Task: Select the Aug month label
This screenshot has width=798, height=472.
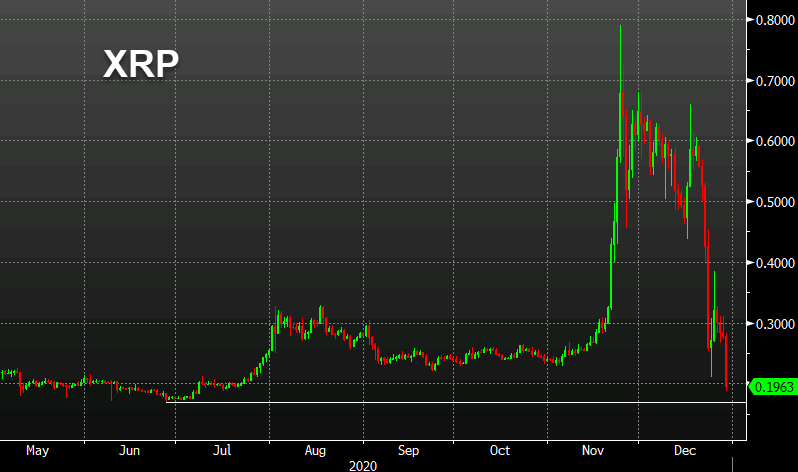Action: pyautogui.click(x=316, y=451)
